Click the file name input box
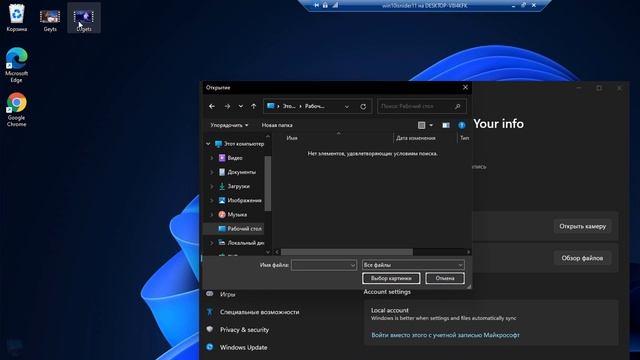 pos(324,265)
